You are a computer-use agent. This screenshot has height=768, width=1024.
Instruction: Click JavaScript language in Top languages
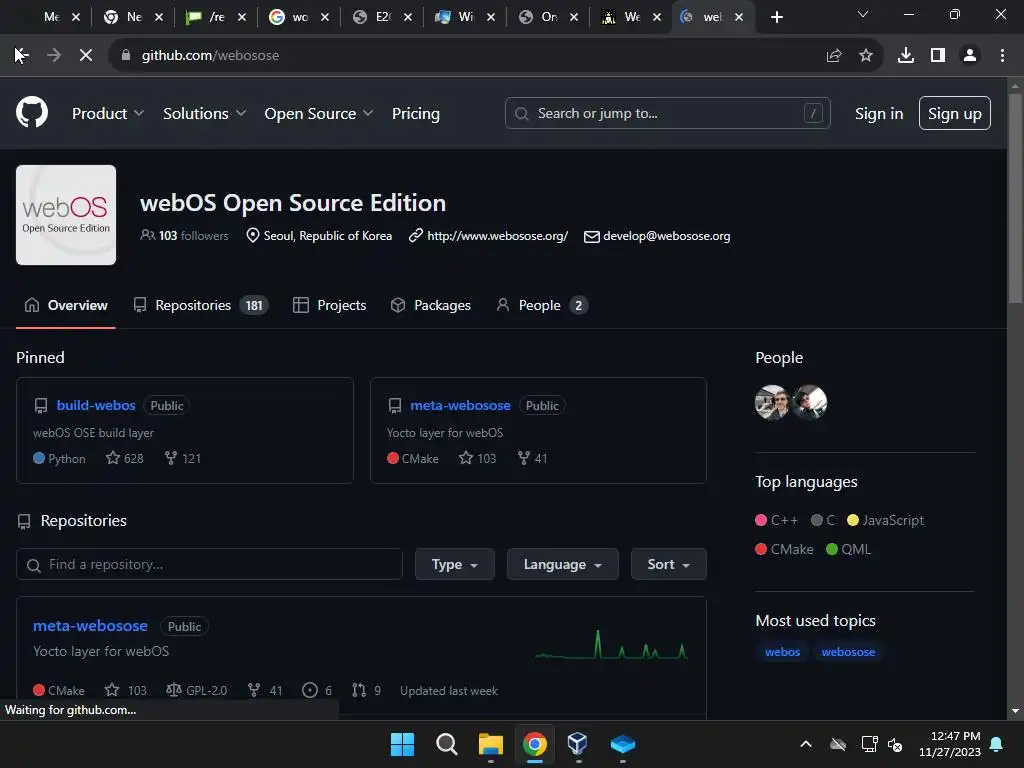[886, 520]
